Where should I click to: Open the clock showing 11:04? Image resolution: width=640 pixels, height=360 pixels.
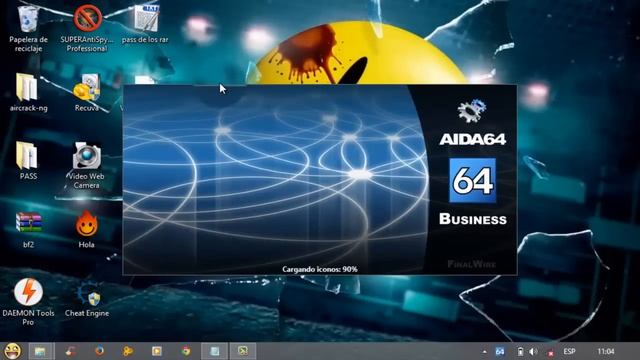606,351
